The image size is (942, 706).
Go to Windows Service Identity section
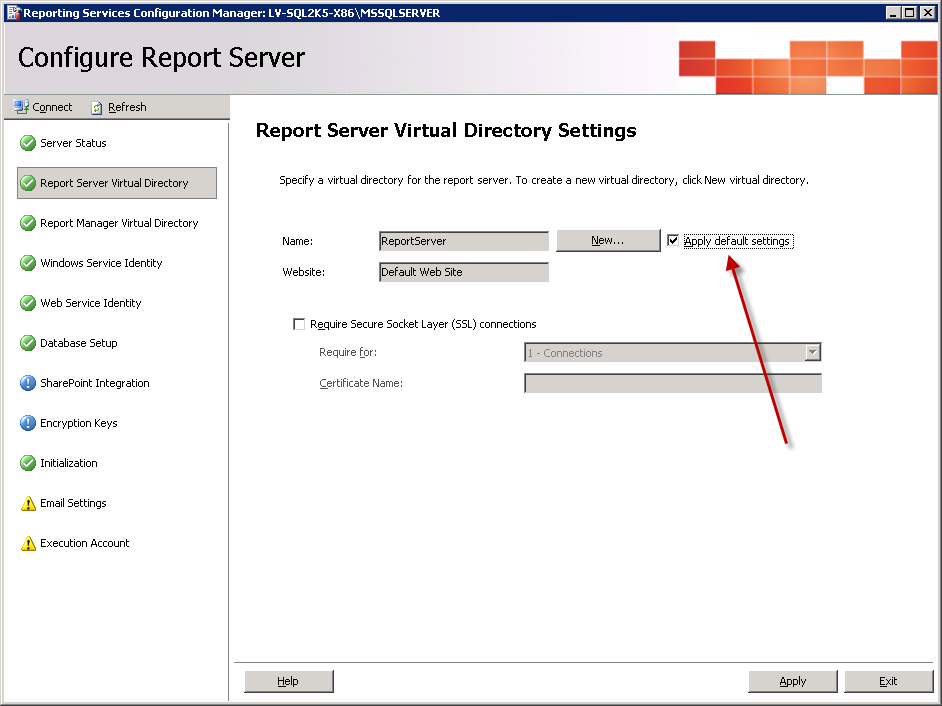(101, 263)
